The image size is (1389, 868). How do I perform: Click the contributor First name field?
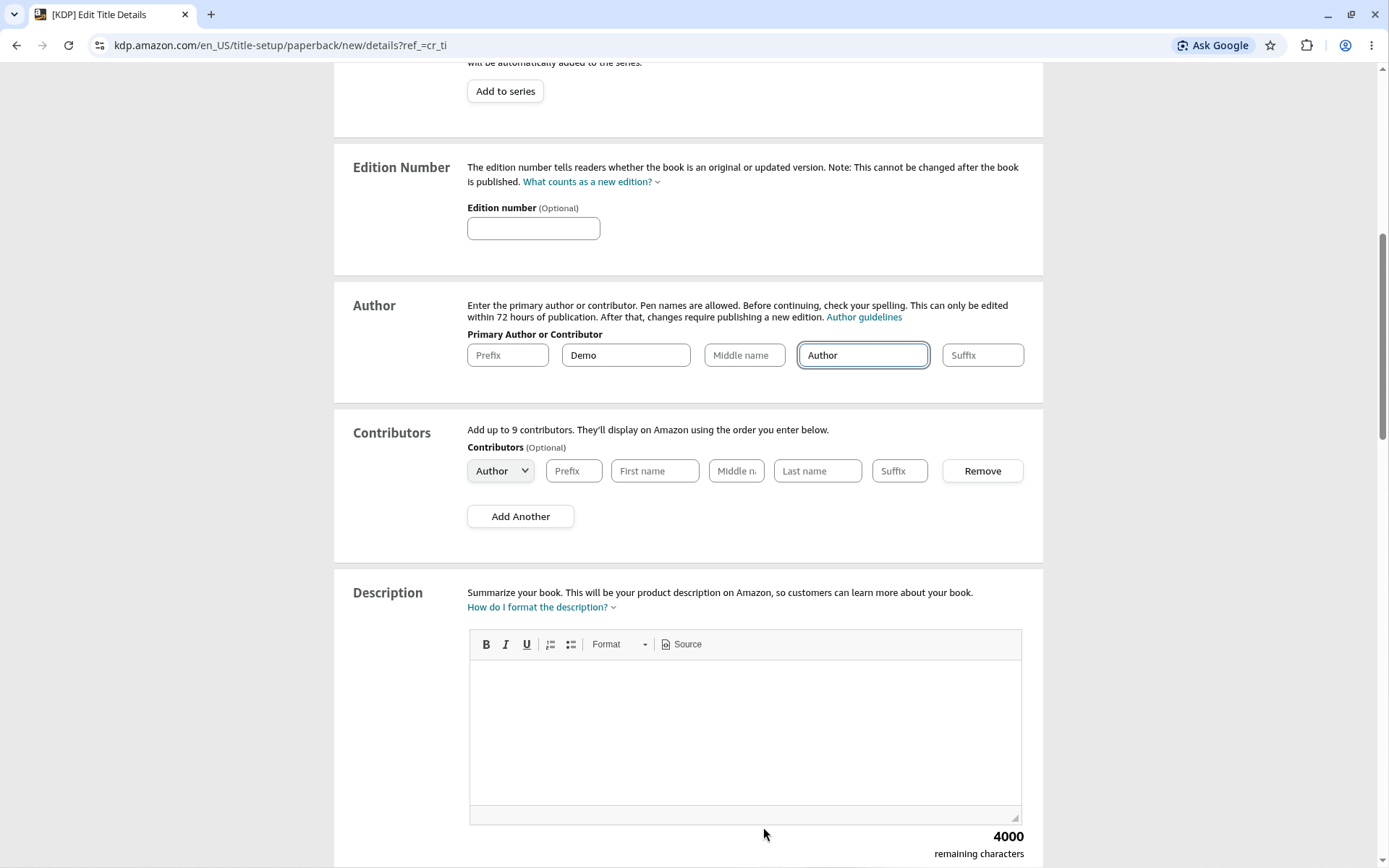click(x=655, y=471)
